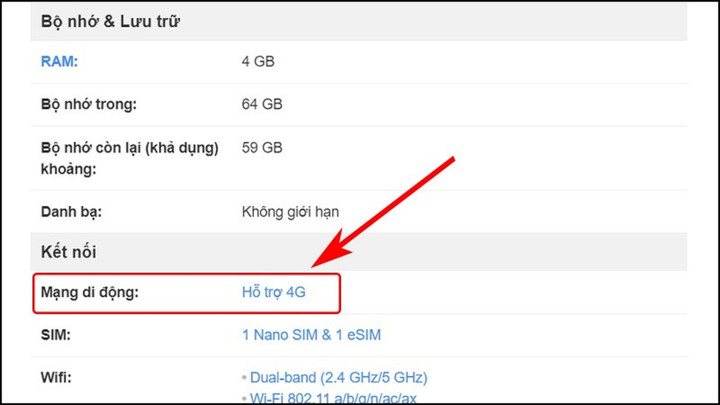Click the Hỗ trợ 4G link
720x405 pixels.
(273, 293)
